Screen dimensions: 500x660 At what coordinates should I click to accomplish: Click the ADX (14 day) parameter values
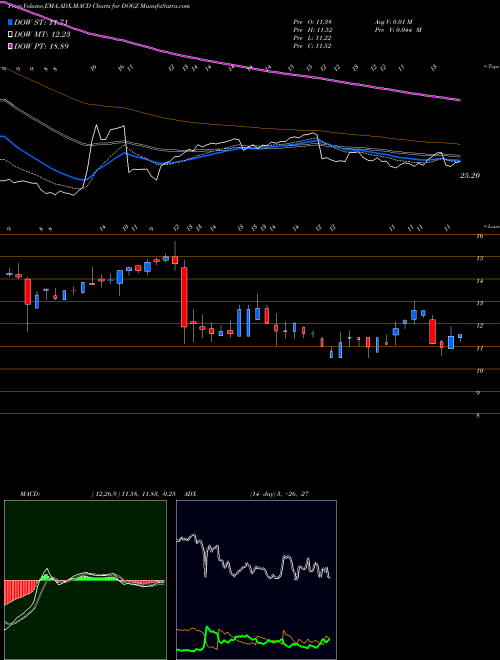coord(279,494)
